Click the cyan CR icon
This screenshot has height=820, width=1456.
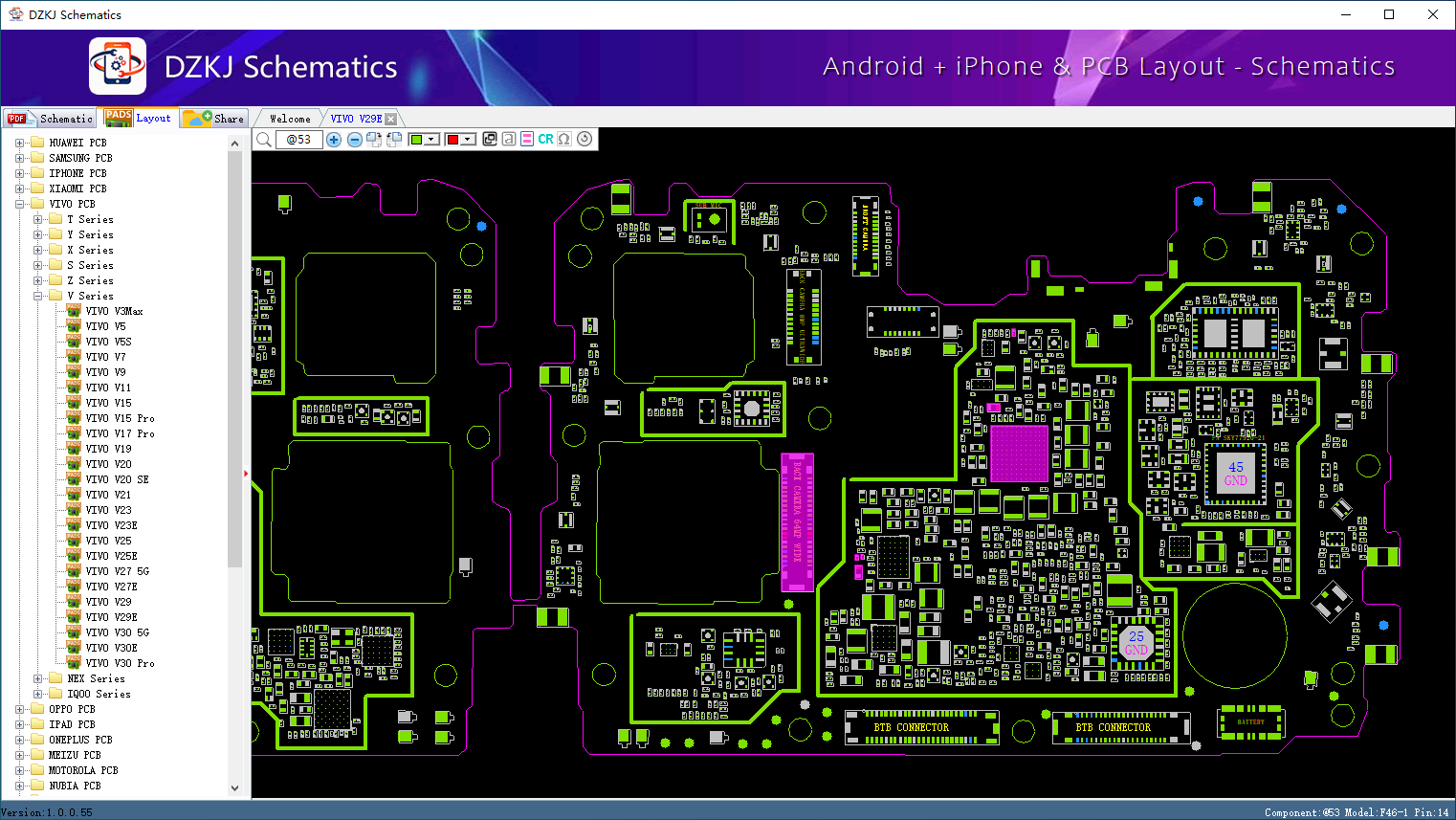(x=545, y=139)
